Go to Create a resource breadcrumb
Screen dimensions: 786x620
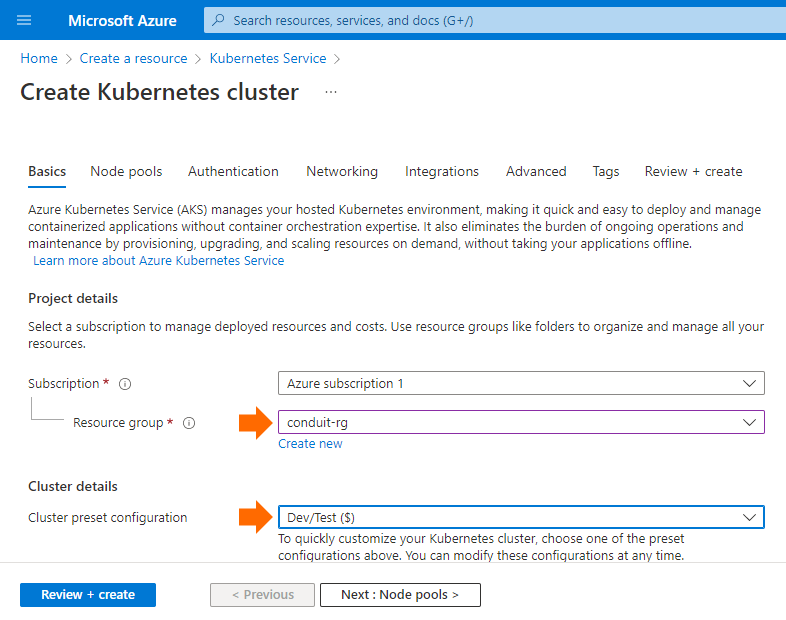tap(133, 58)
